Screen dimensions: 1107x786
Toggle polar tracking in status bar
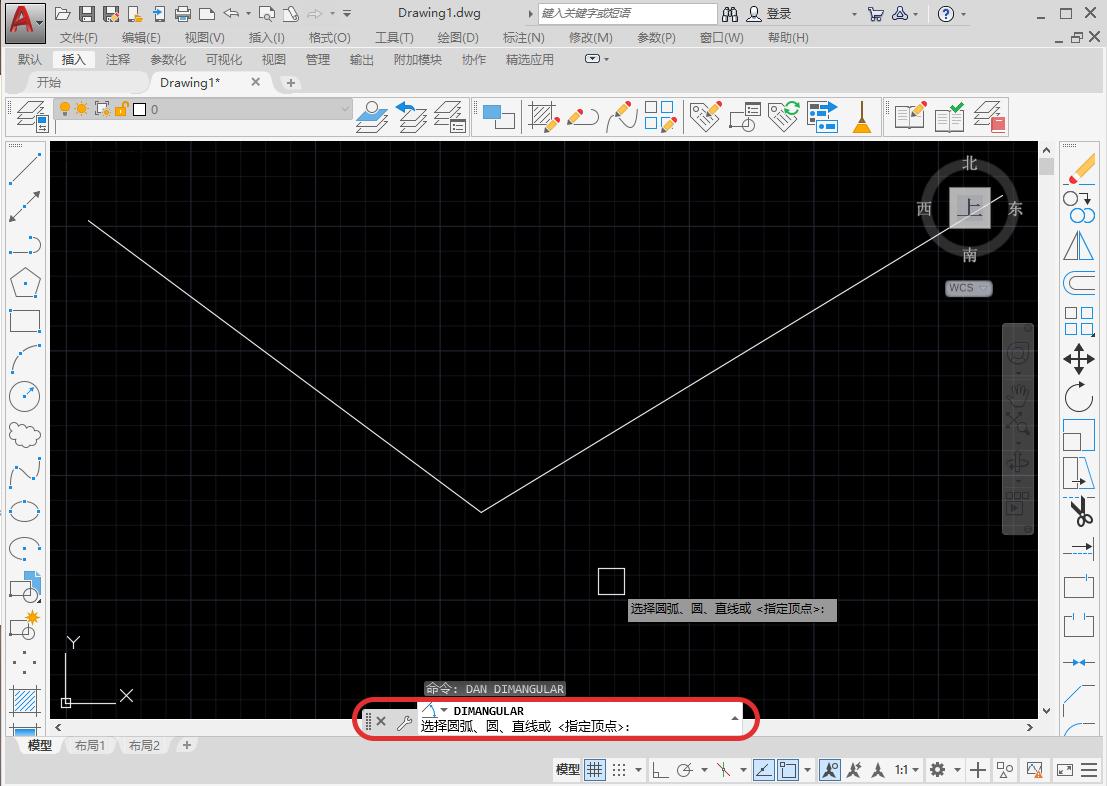[686, 769]
